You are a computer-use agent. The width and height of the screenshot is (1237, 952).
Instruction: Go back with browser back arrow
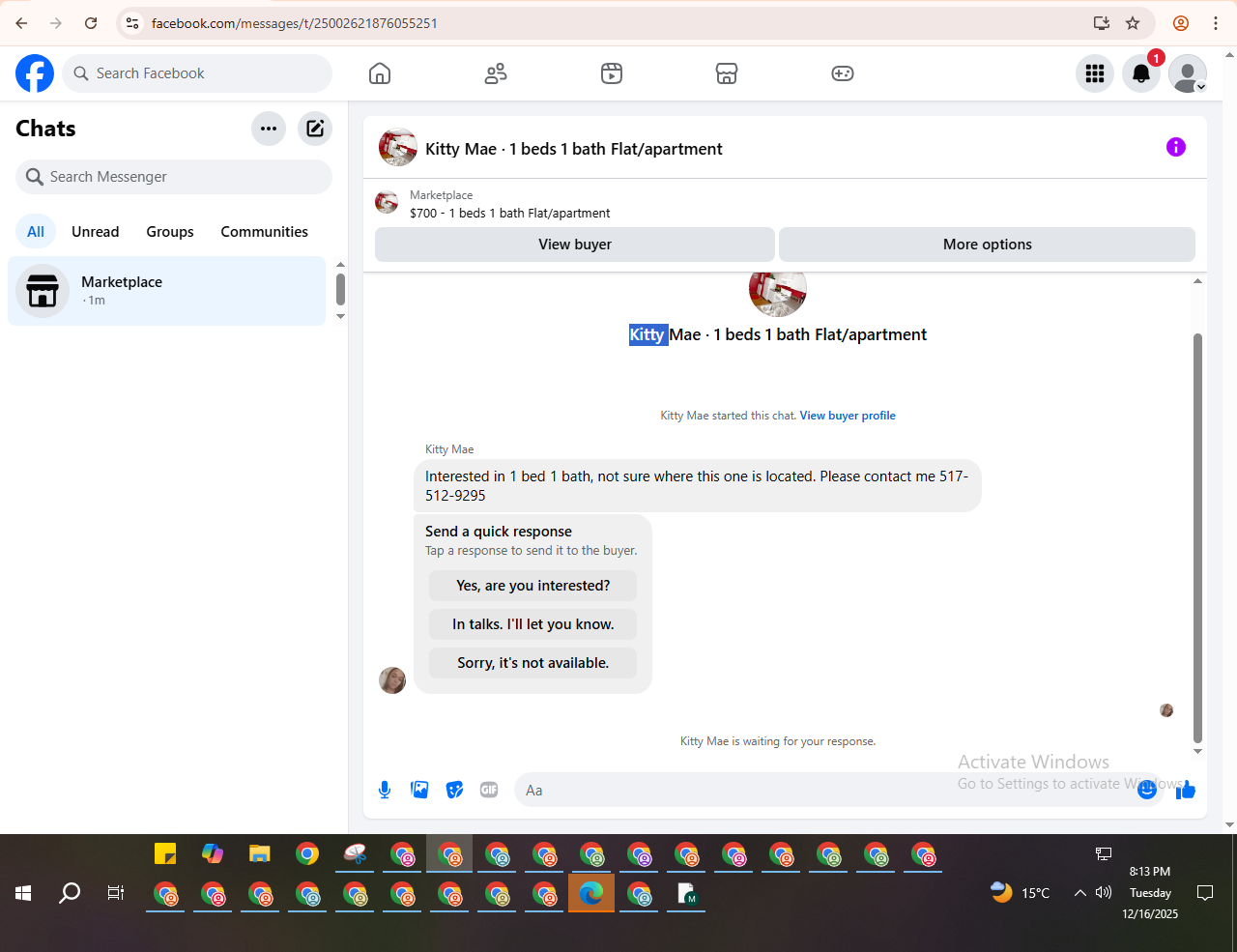[x=21, y=23]
